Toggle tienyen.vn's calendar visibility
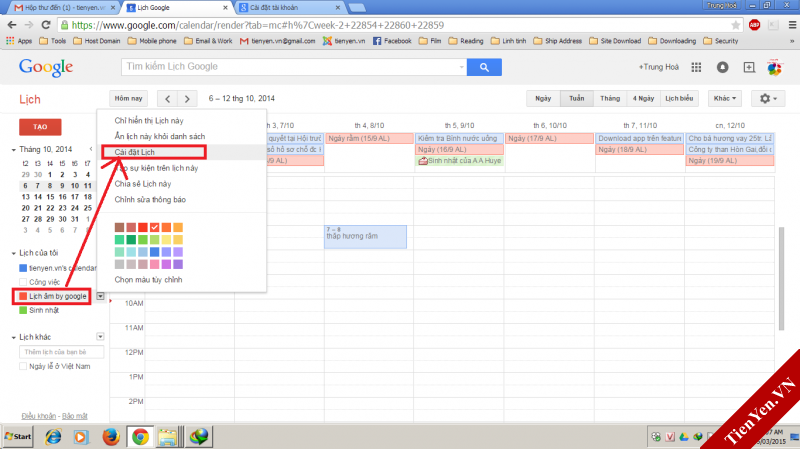800x449 pixels. click(23, 268)
